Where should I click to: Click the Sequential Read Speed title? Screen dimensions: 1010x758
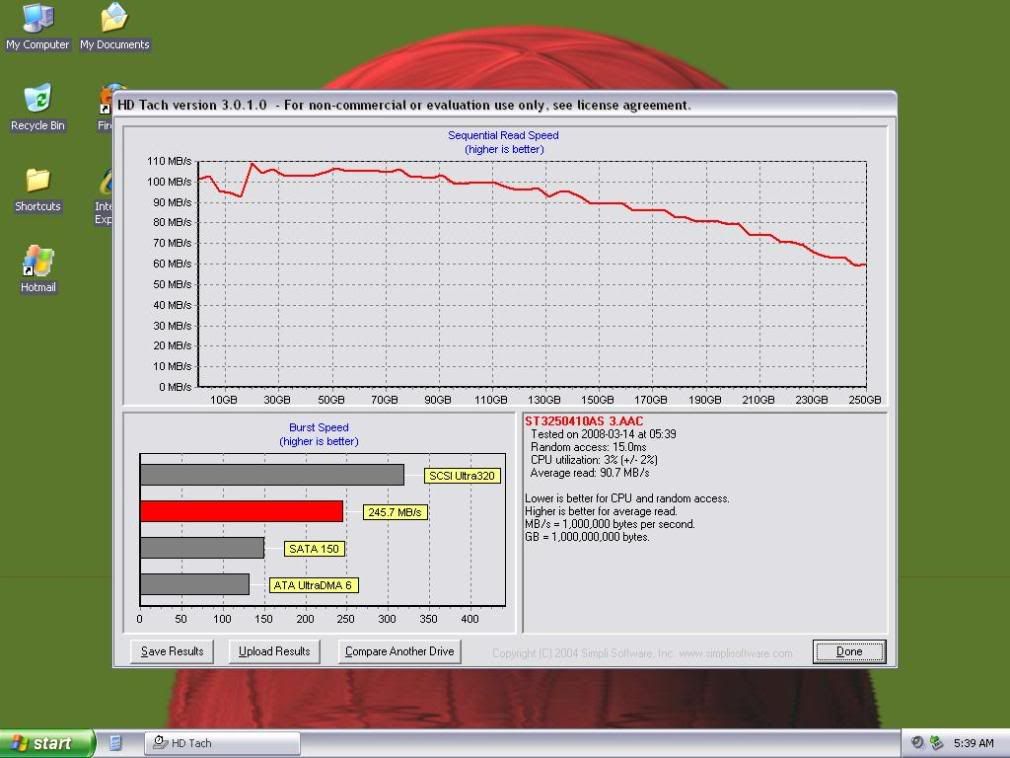[x=503, y=135]
